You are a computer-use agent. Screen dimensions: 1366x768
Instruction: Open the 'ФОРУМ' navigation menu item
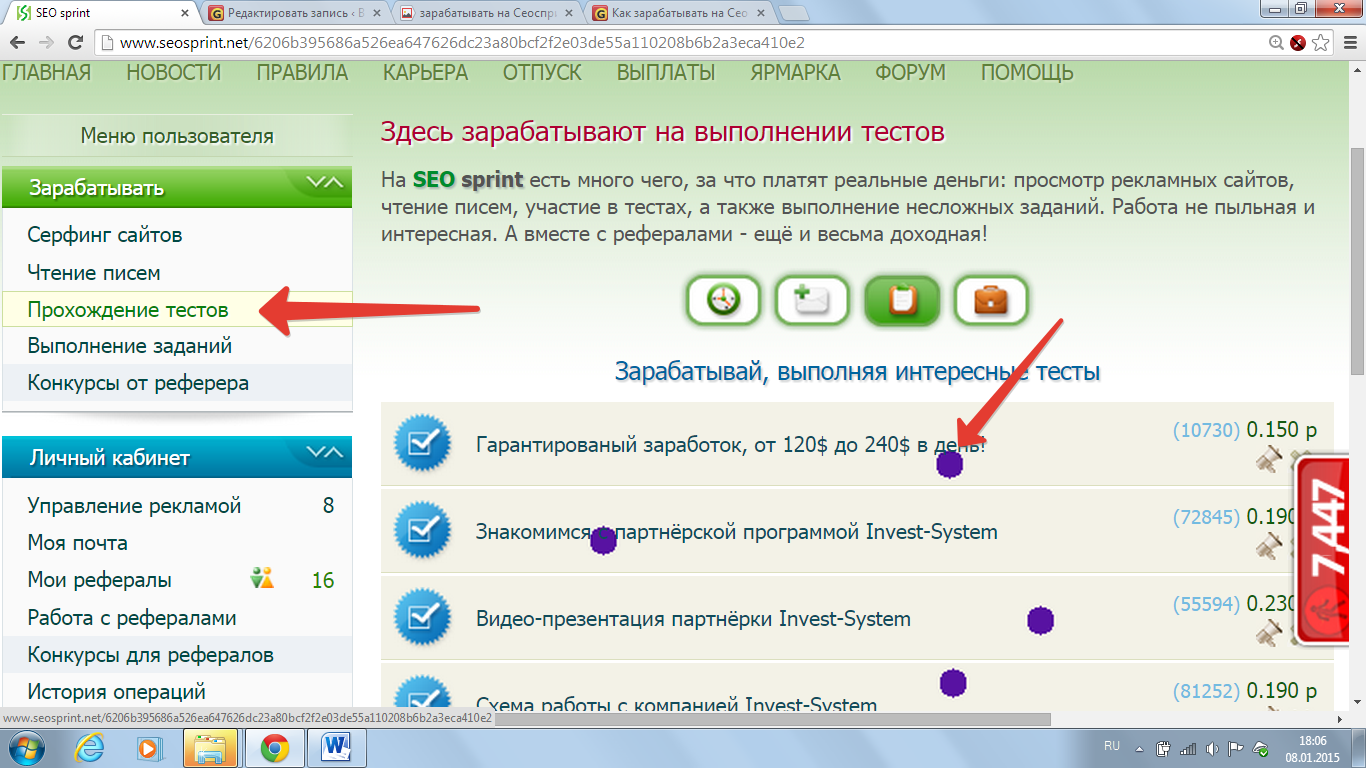tap(910, 73)
